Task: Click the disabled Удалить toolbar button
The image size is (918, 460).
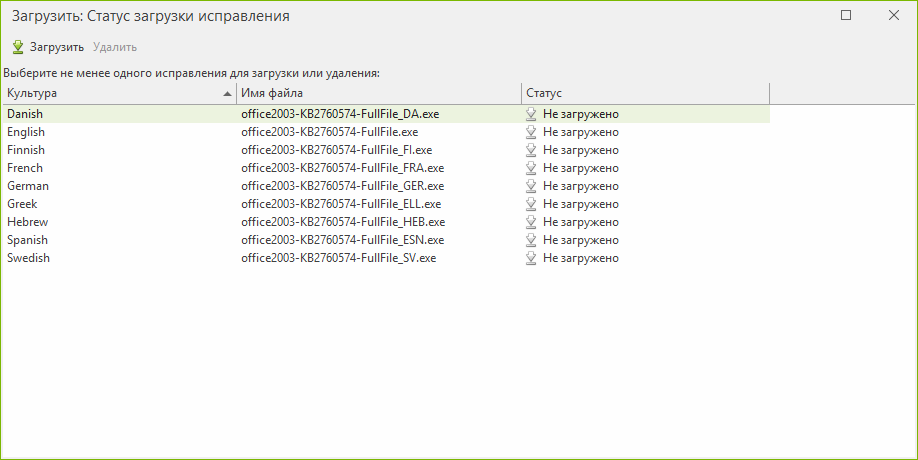Action: pyautogui.click(x=115, y=47)
